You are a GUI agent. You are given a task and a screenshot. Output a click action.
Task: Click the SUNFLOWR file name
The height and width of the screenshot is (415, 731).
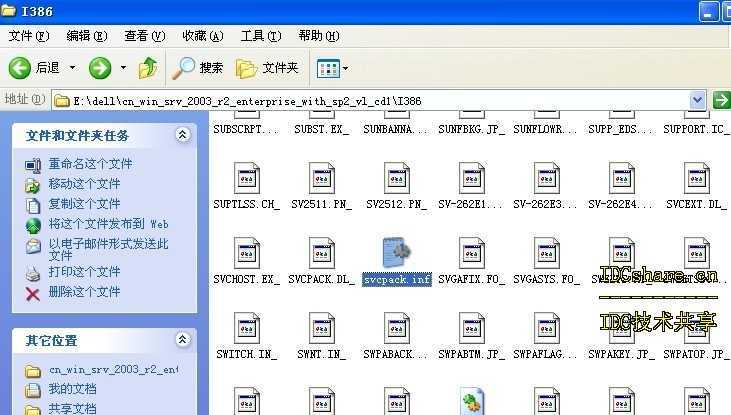(545, 129)
